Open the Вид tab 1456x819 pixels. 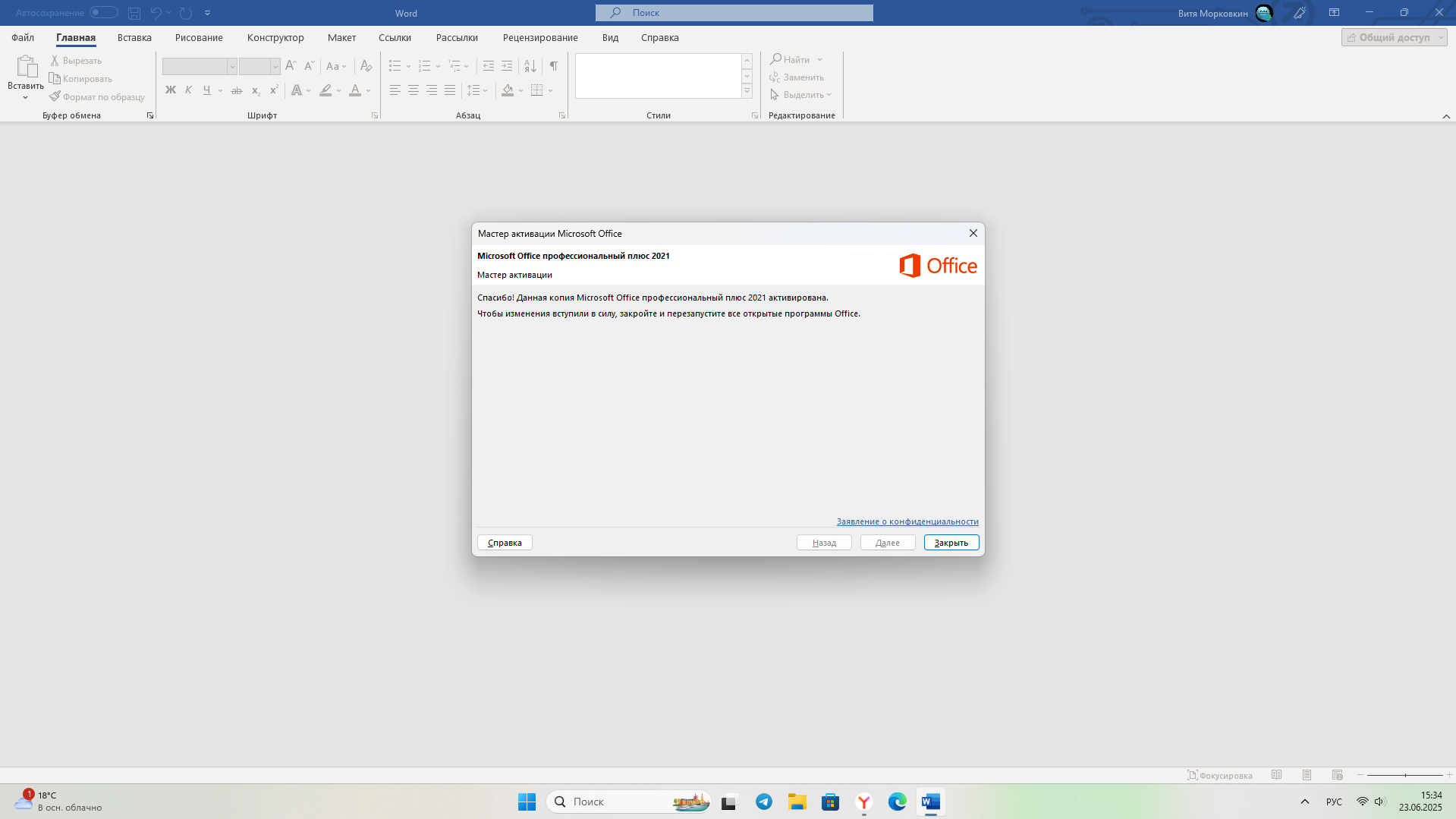(x=610, y=37)
